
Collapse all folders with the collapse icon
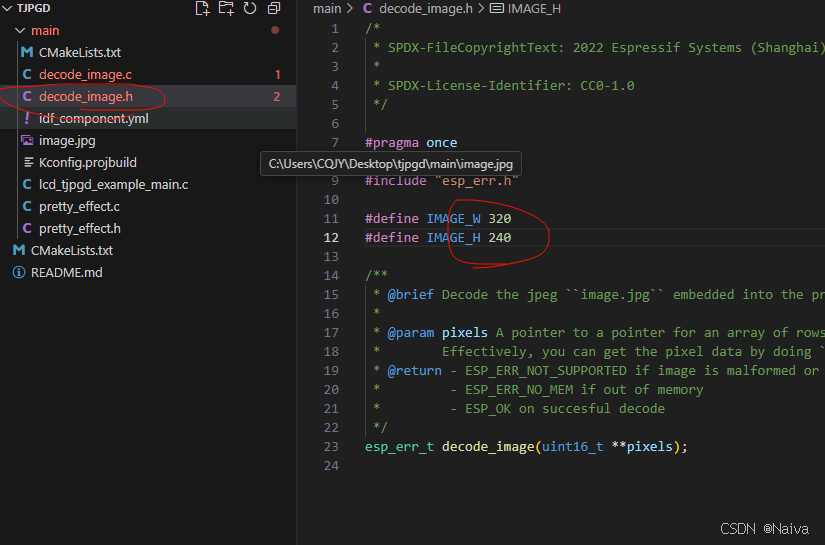[x=274, y=8]
